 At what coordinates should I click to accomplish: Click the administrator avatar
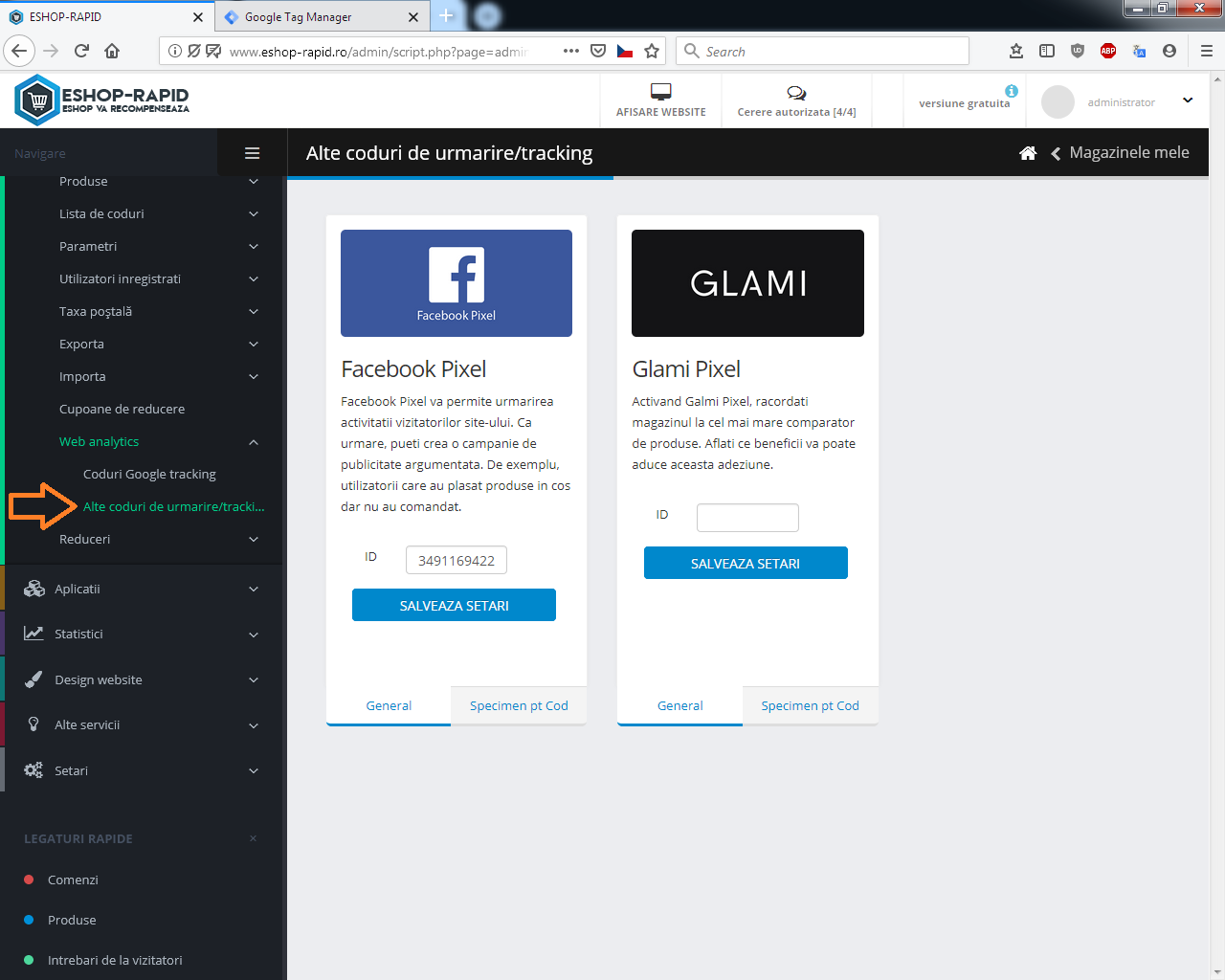coord(1058,101)
